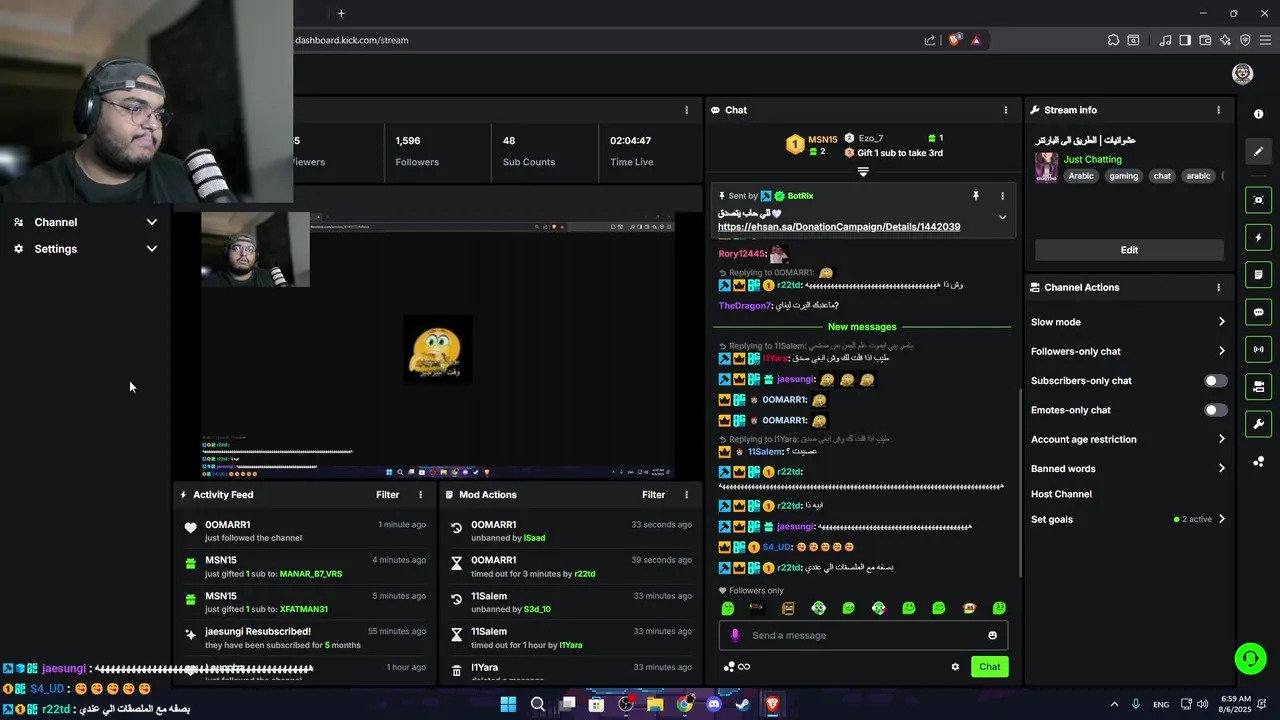Click username r22td in Mod Actions
The image size is (1280, 720).
584,574
